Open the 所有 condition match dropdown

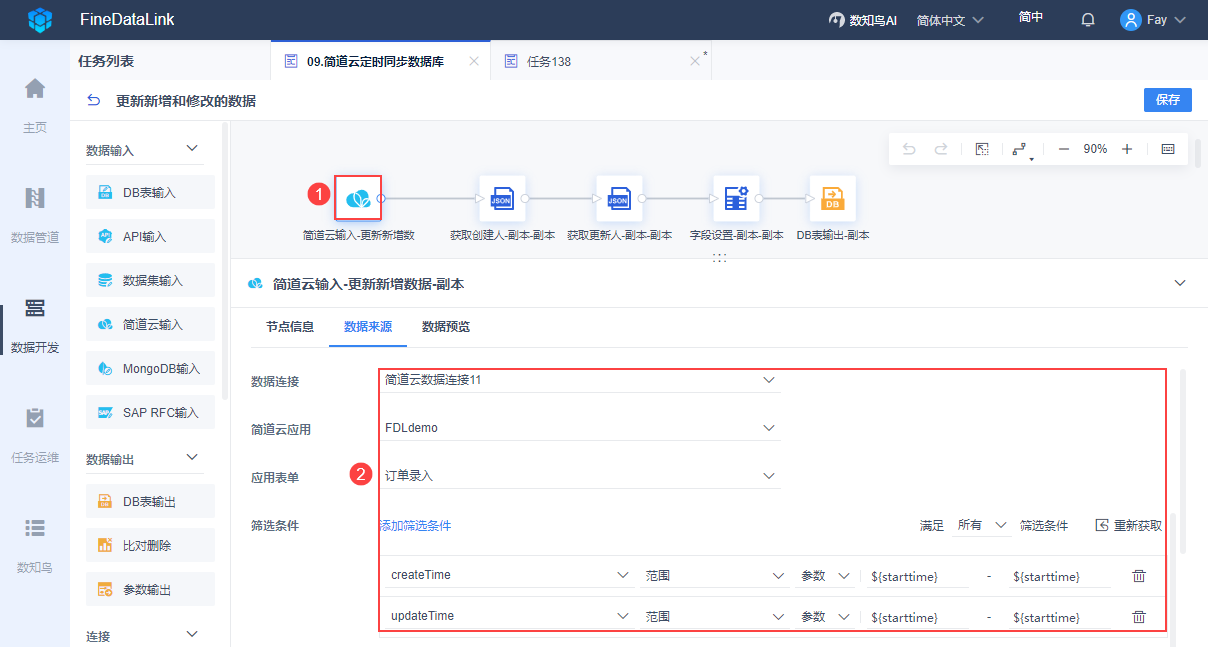coord(982,525)
